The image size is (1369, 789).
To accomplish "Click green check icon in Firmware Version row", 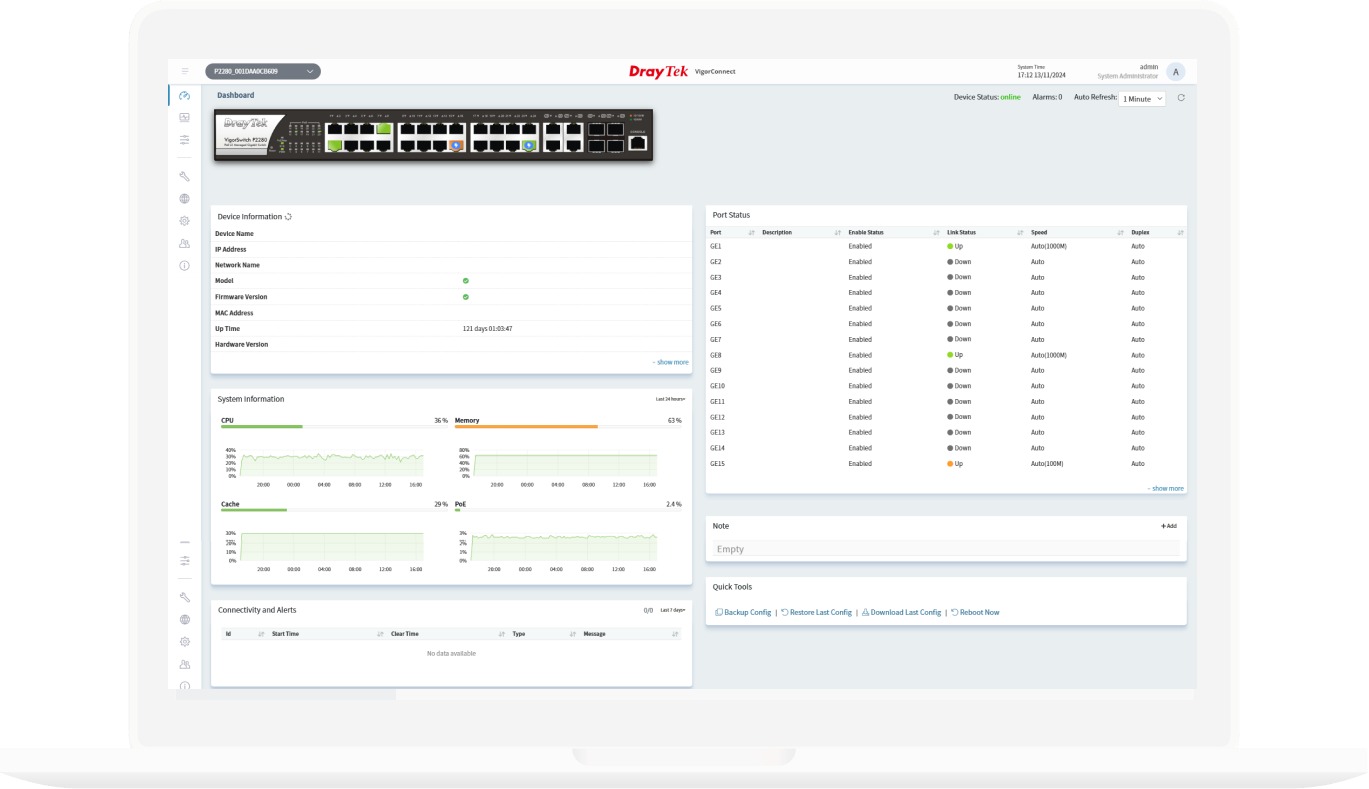I will pyautogui.click(x=466, y=297).
